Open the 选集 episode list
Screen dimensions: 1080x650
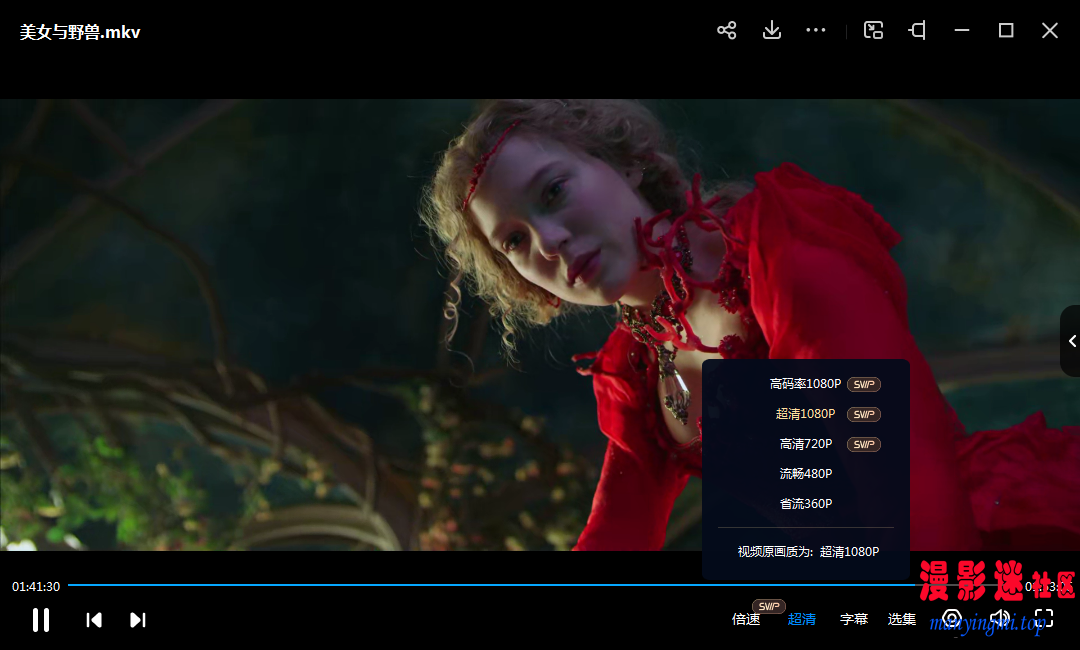coord(902,619)
